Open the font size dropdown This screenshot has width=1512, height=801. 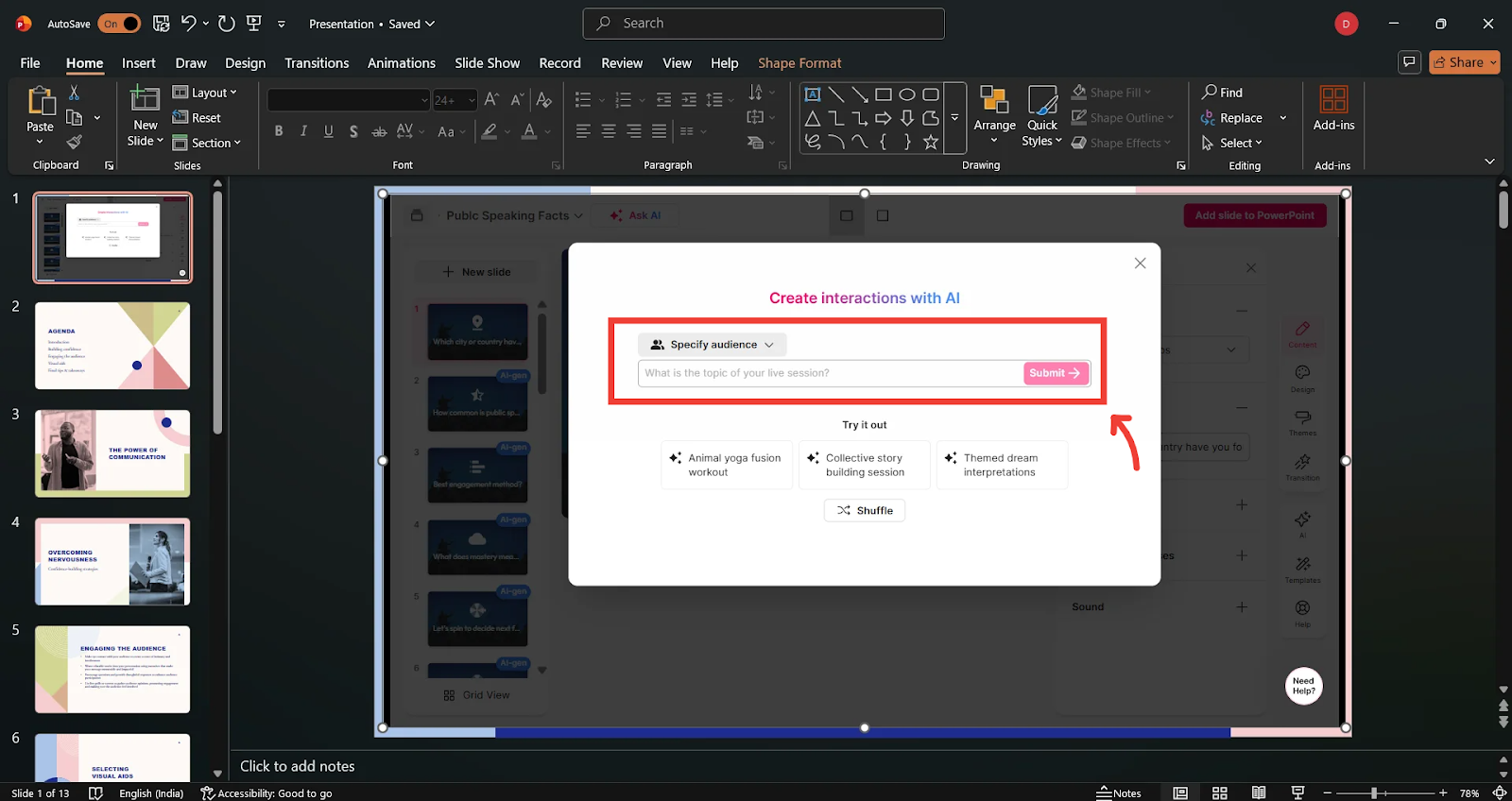pyautogui.click(x=472, y=100)
